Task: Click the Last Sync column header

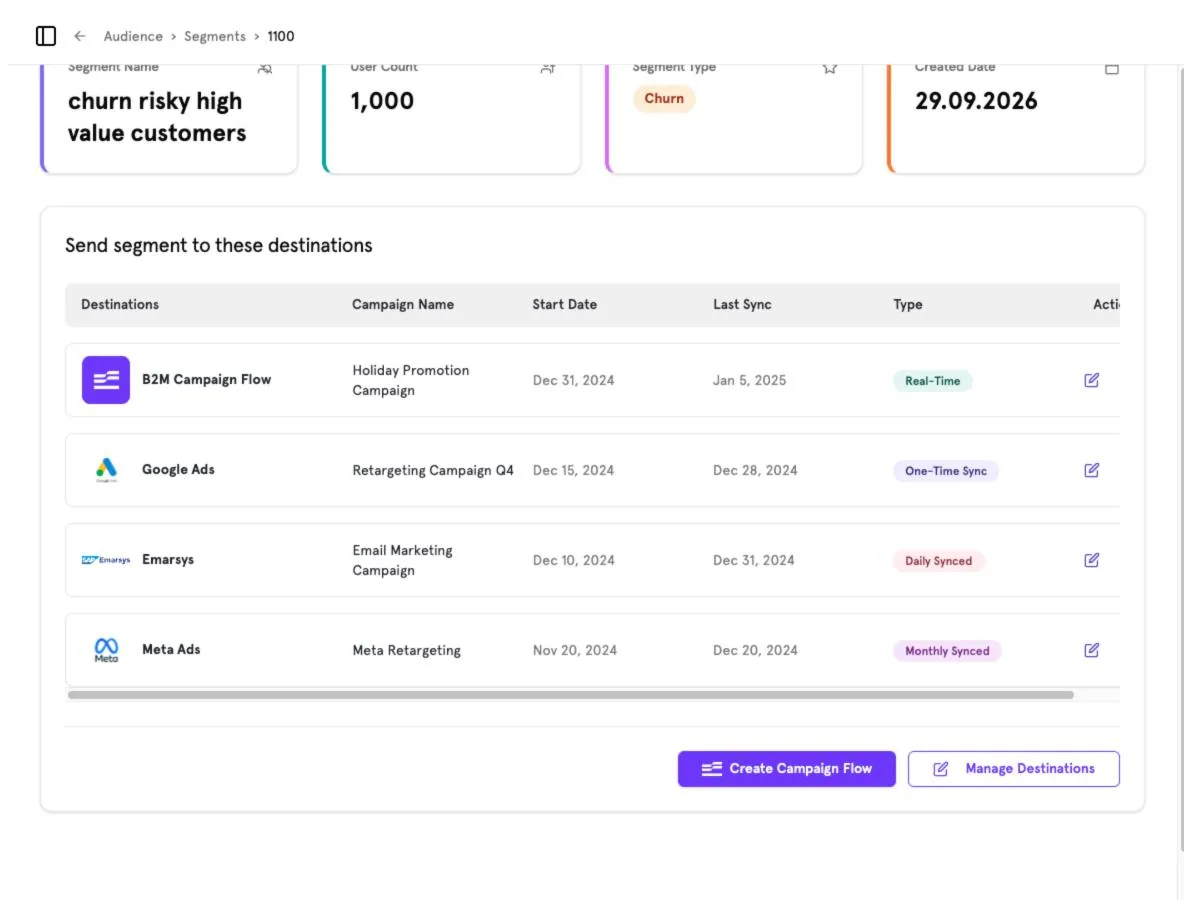Action: coord(742,304)
